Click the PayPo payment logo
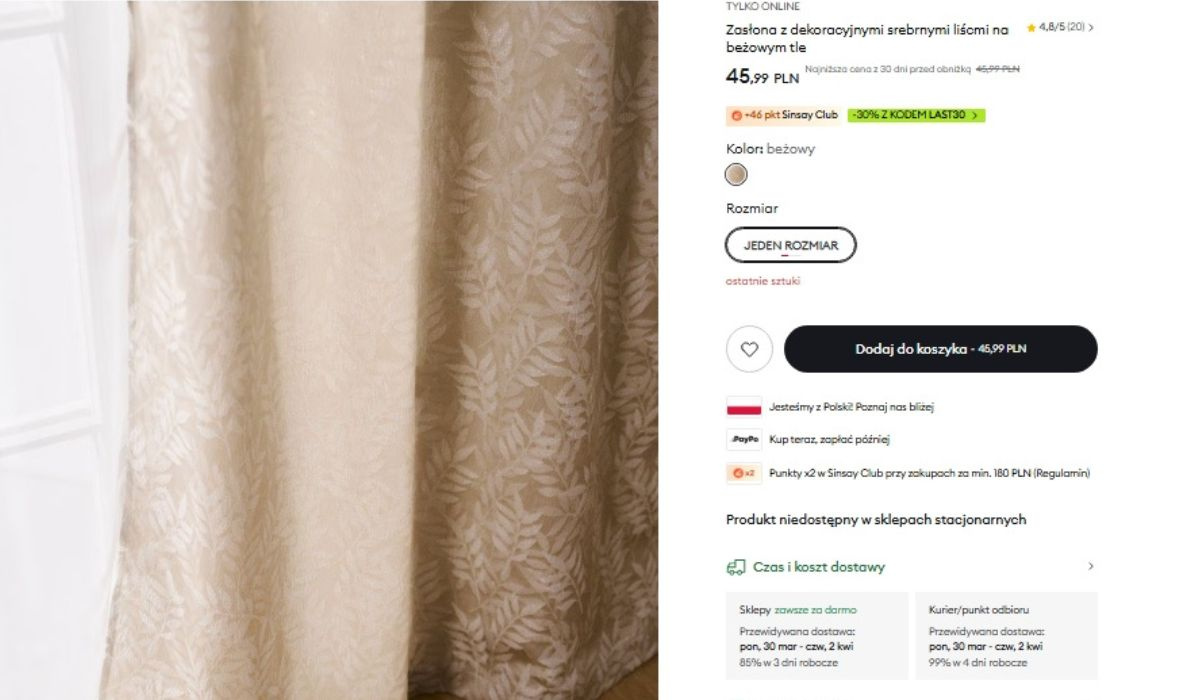The image size is (1200, 700). click(743, 439)
